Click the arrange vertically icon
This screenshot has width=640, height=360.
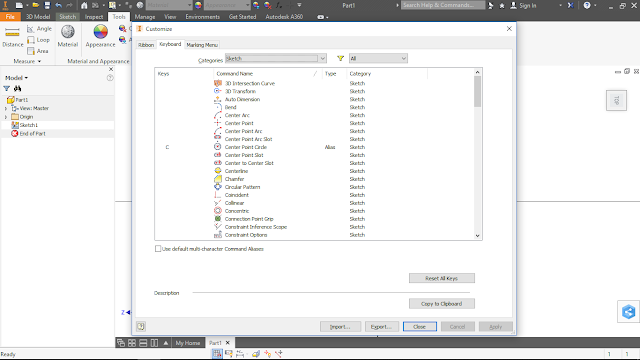154,343
